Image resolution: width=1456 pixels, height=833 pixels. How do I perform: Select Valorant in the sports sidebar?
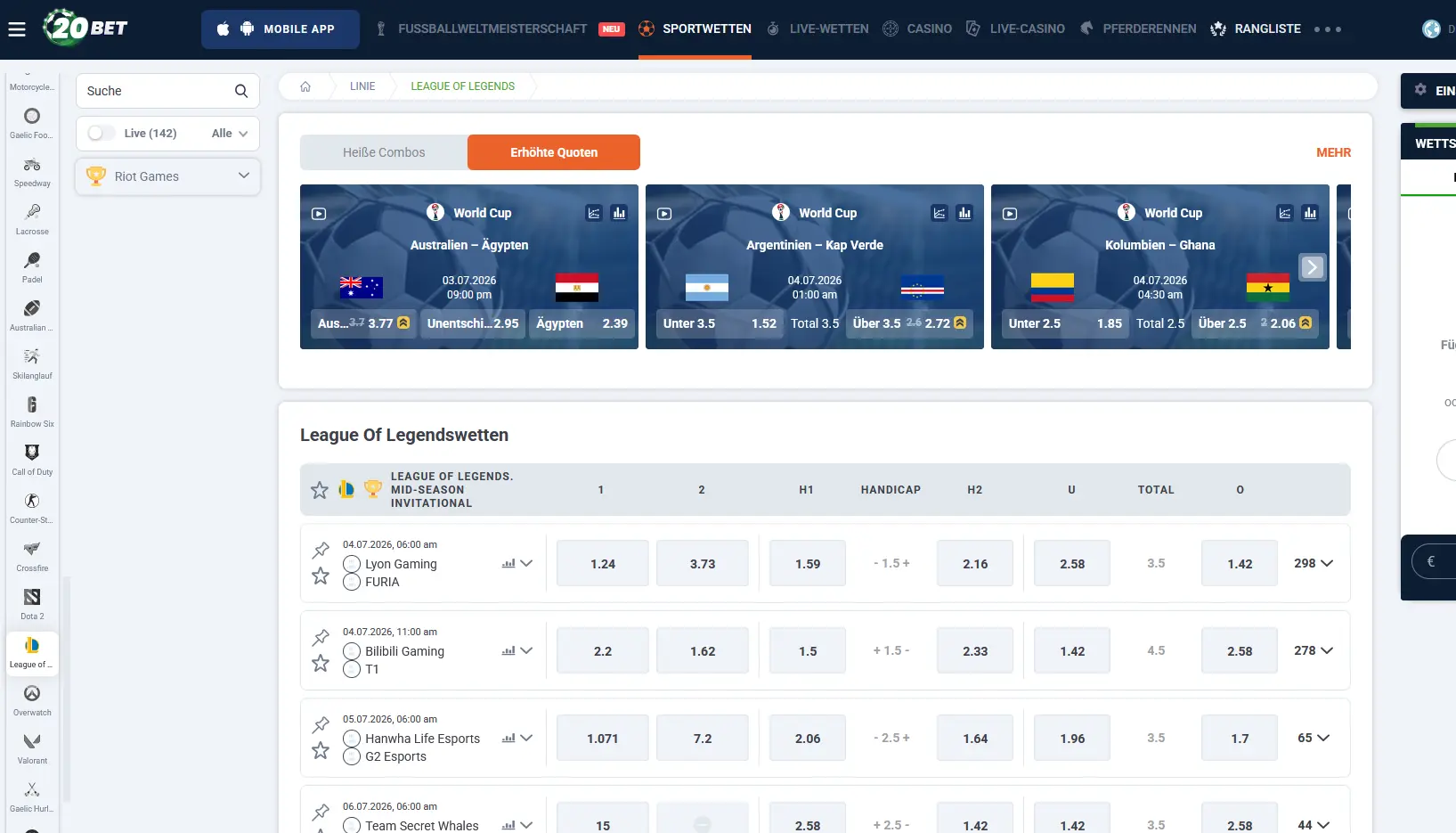(32, 748)
